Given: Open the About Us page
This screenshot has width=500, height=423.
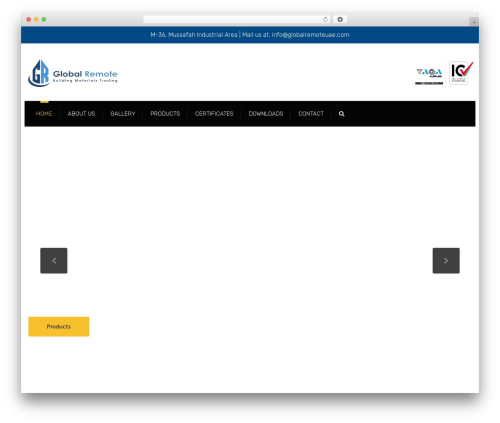Looking at the screenshot, I should 81,114.
